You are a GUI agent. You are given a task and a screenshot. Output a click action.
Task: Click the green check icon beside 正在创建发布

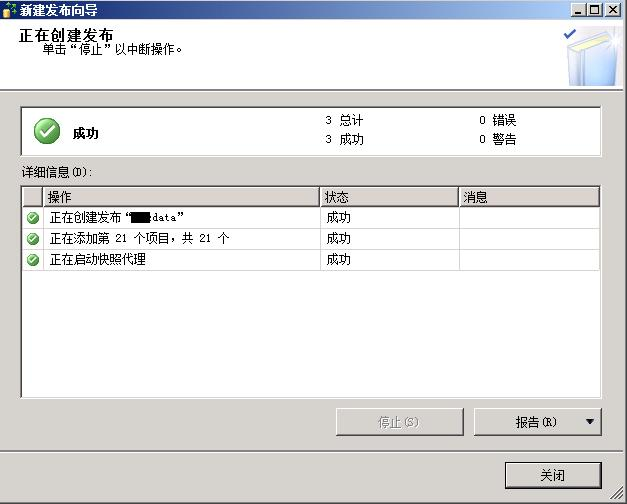click(x=33, y=218)
